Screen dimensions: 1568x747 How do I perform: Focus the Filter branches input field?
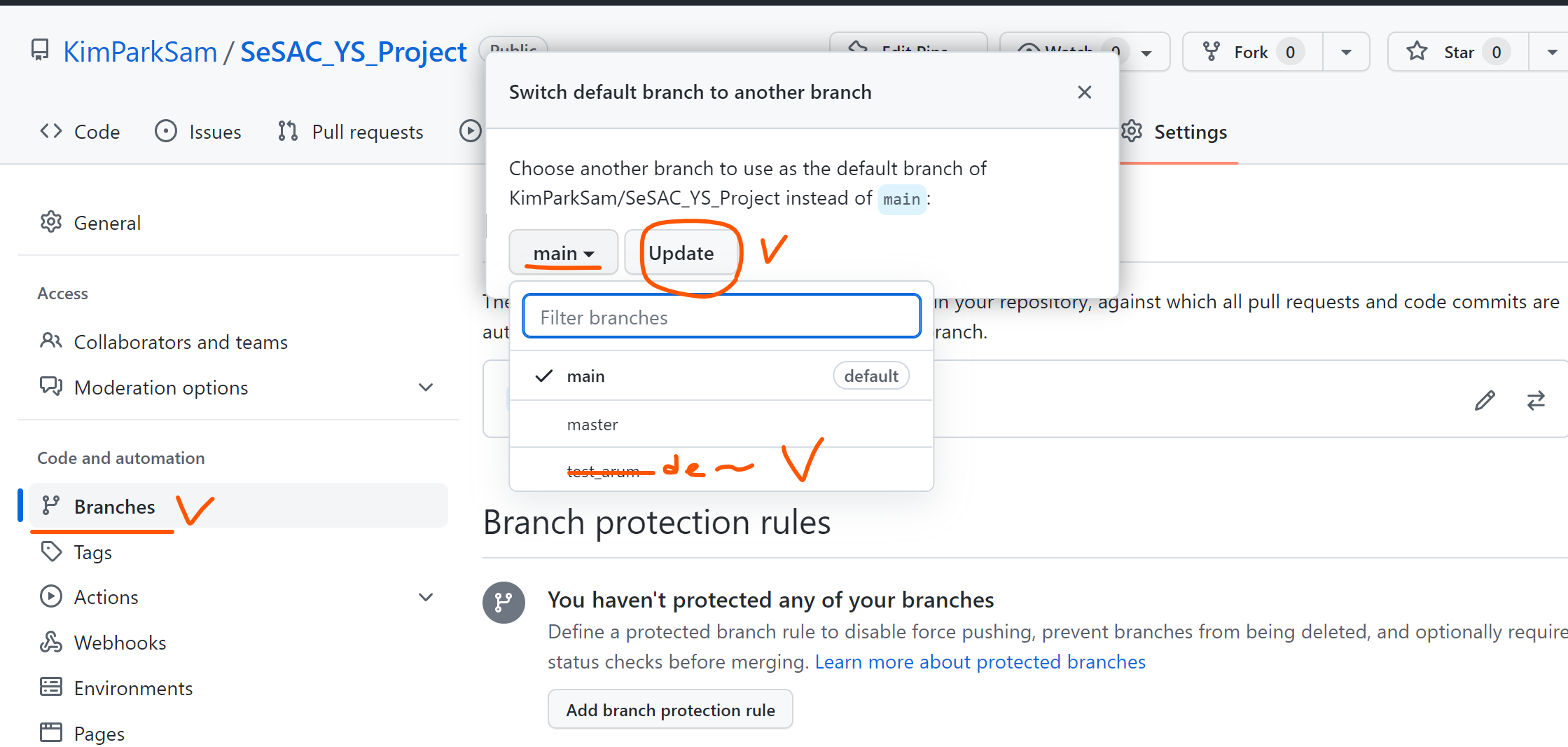721,317
